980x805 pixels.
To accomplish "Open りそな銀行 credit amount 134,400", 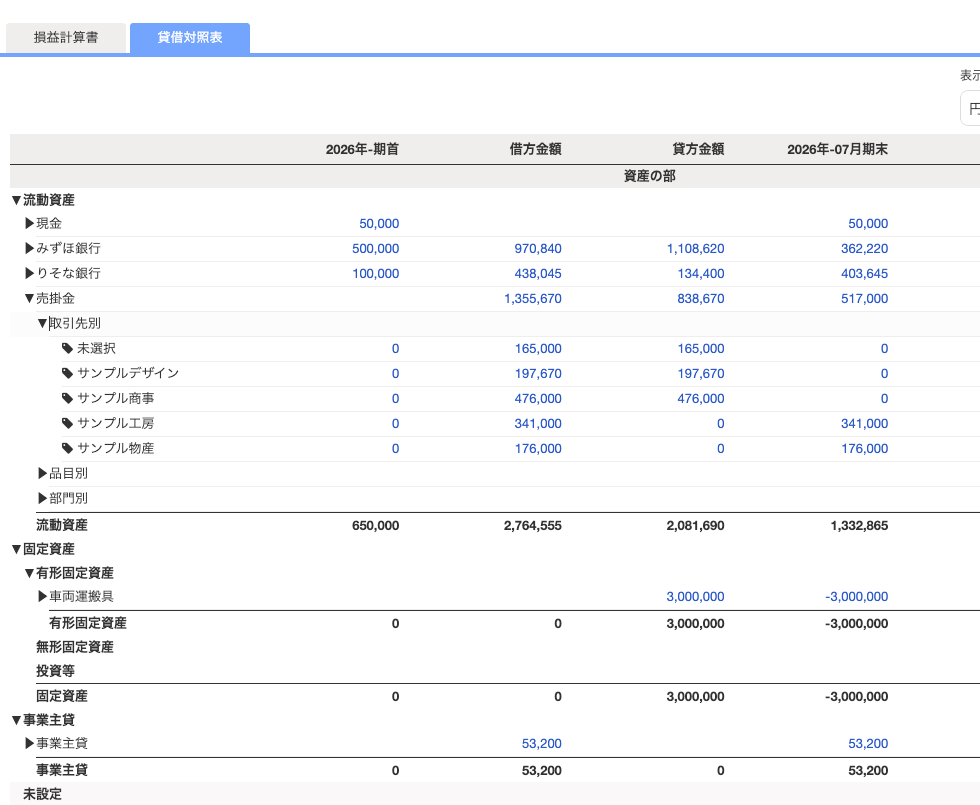I will [x=701, y=274].
